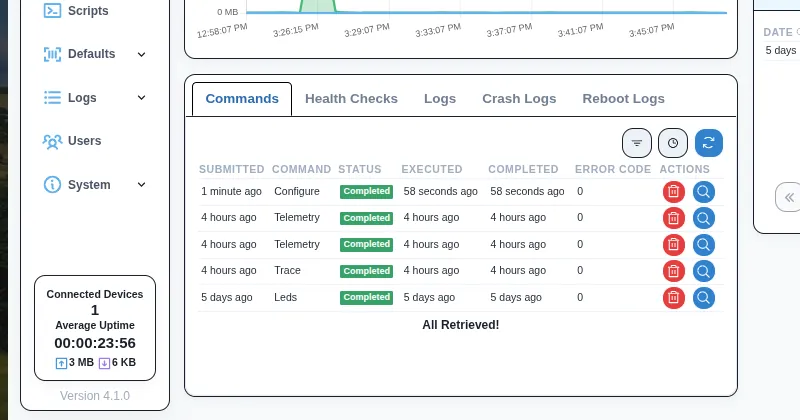
Task: Delete the Trace command entry
Action: click(674, 271)
